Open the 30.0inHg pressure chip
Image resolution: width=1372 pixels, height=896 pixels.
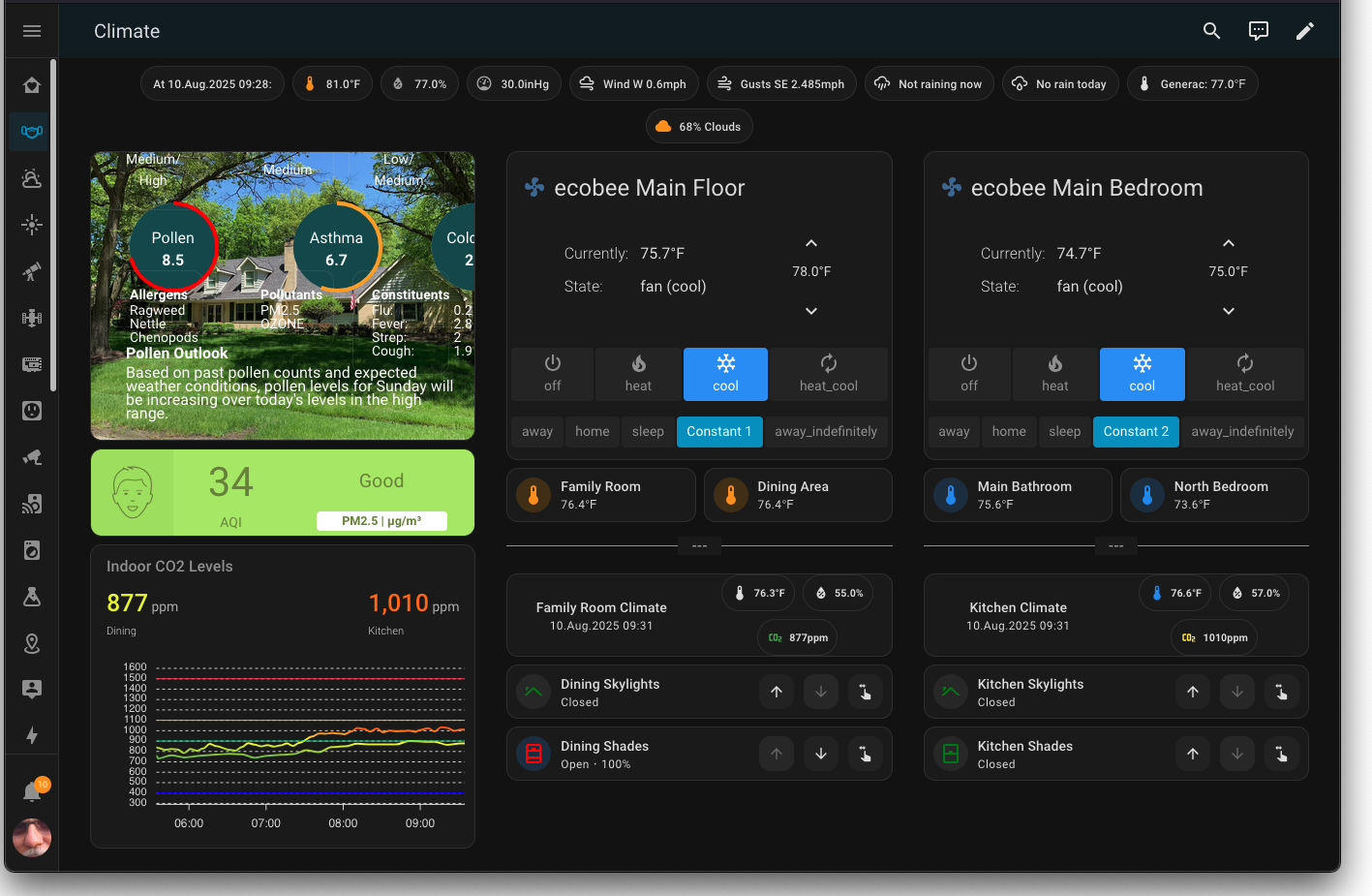[x=514, y=84]
